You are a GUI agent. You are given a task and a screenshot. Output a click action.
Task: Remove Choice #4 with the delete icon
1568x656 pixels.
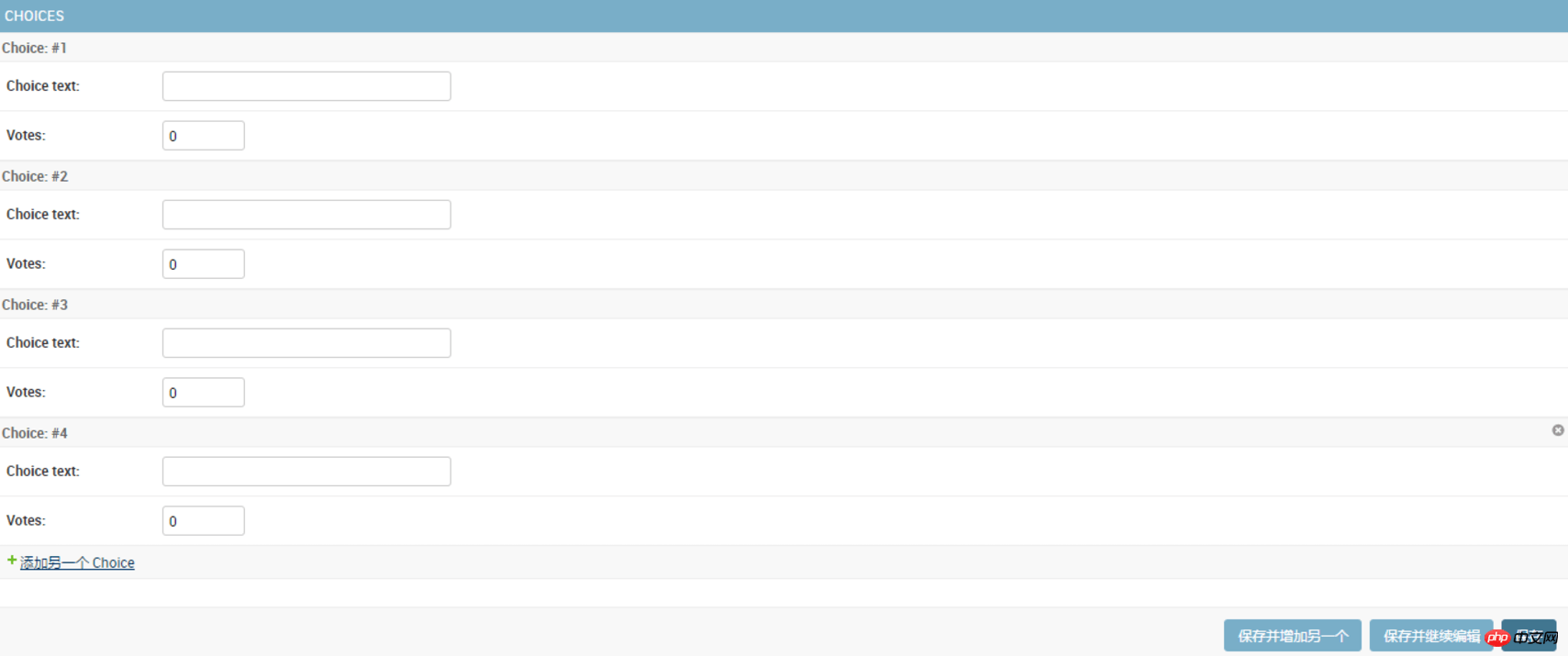[1557, 430]
